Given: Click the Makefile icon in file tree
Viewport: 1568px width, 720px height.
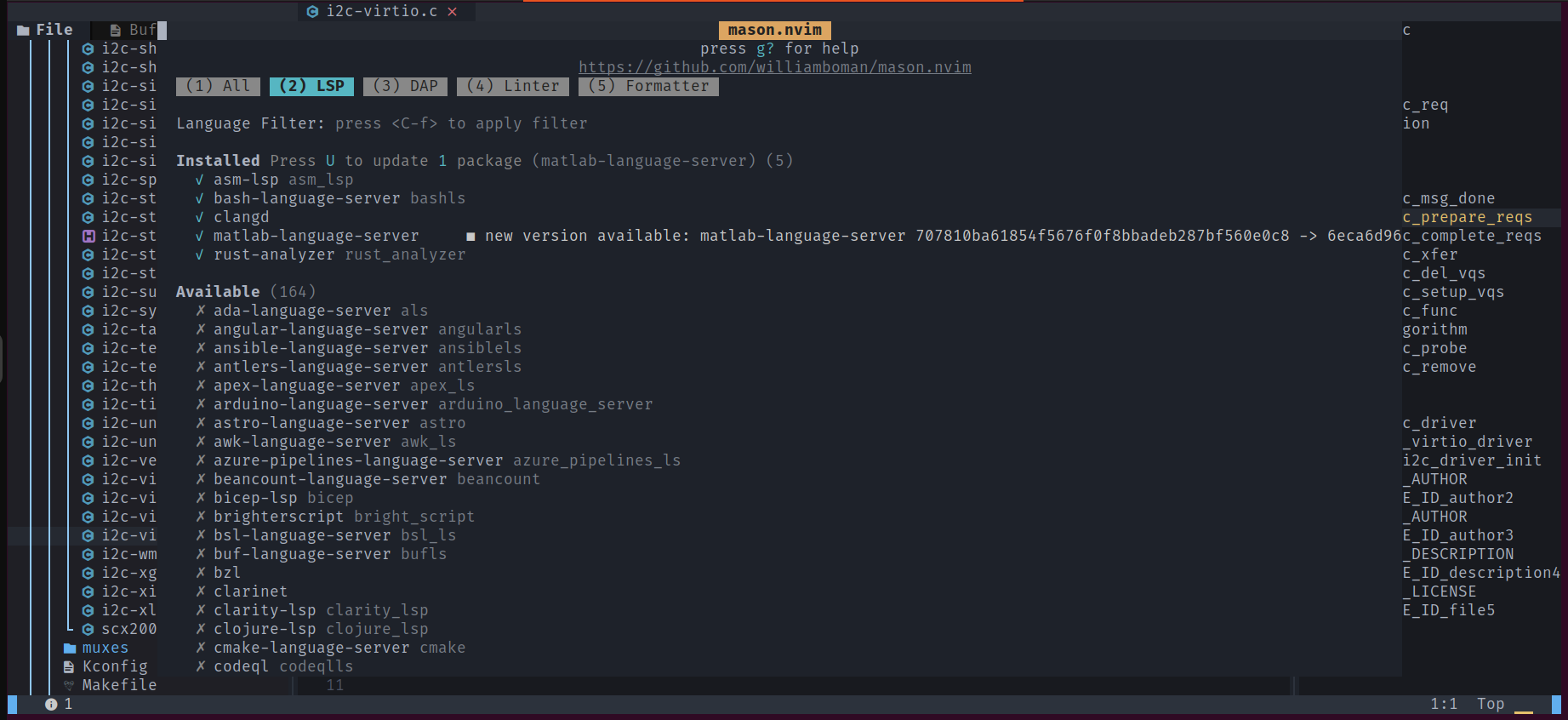Looking at the screenshot, I should [x=69, y=685].
